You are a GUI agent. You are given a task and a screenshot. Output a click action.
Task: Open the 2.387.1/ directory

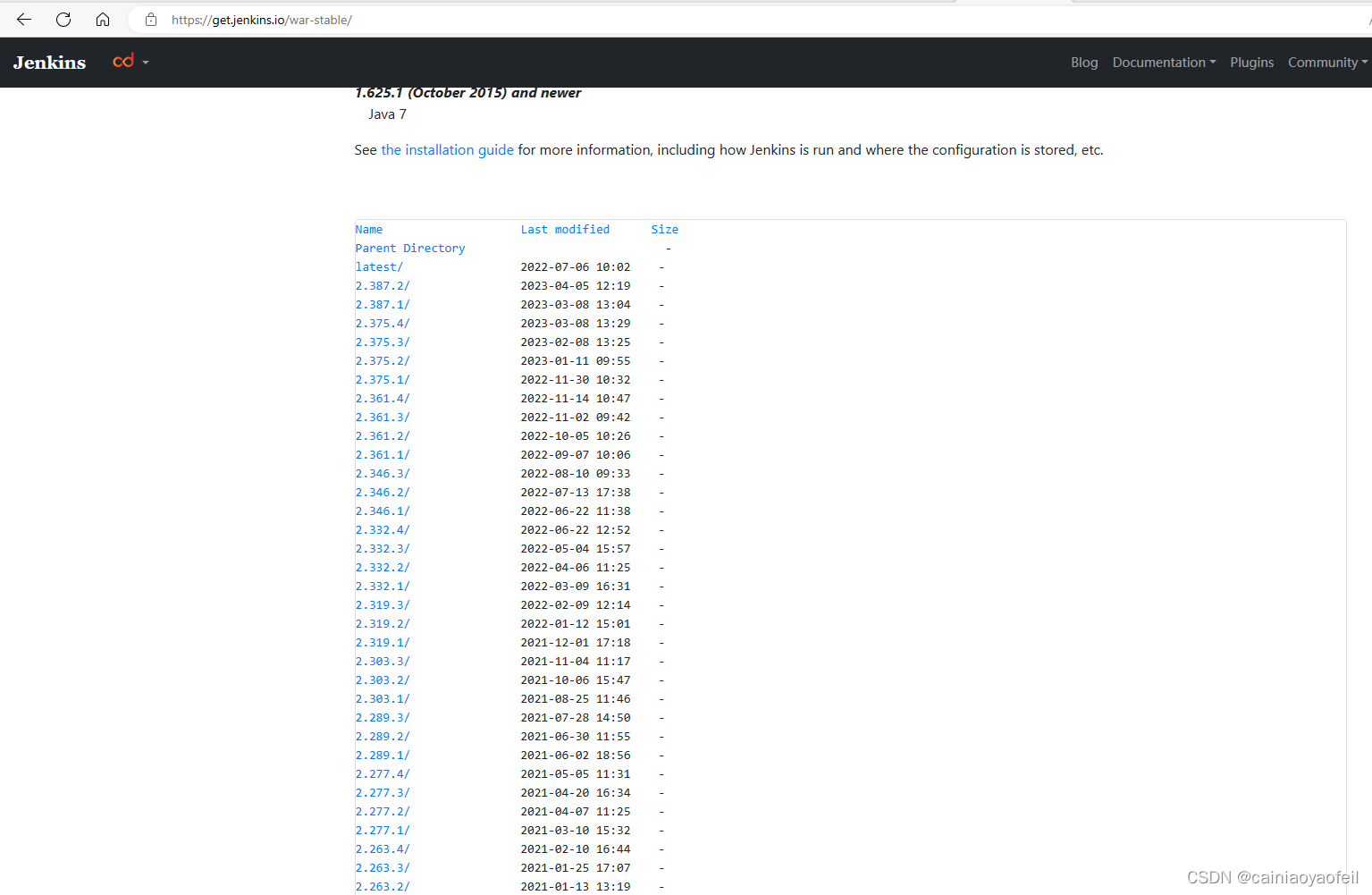click(383, 305)
